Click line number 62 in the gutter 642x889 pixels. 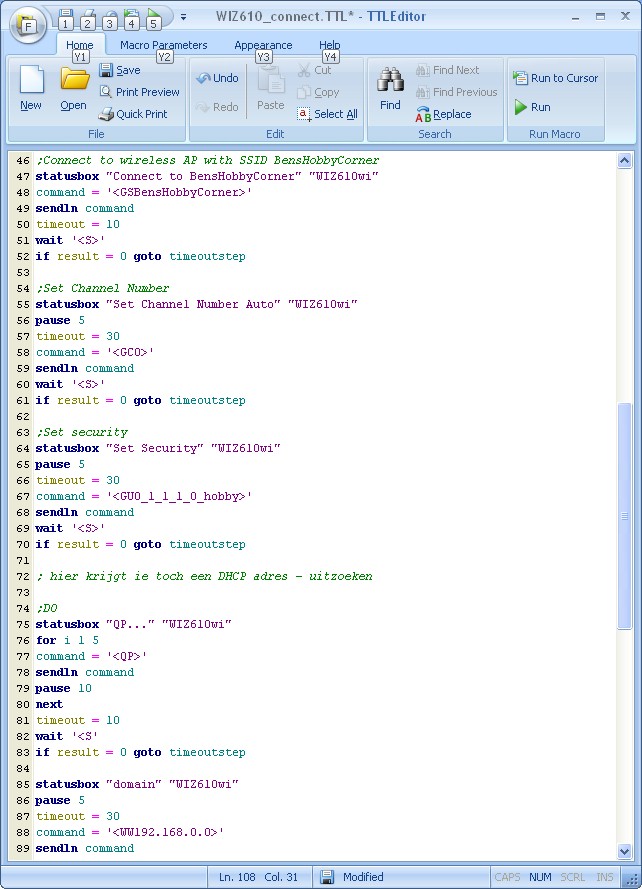[23, 416]
